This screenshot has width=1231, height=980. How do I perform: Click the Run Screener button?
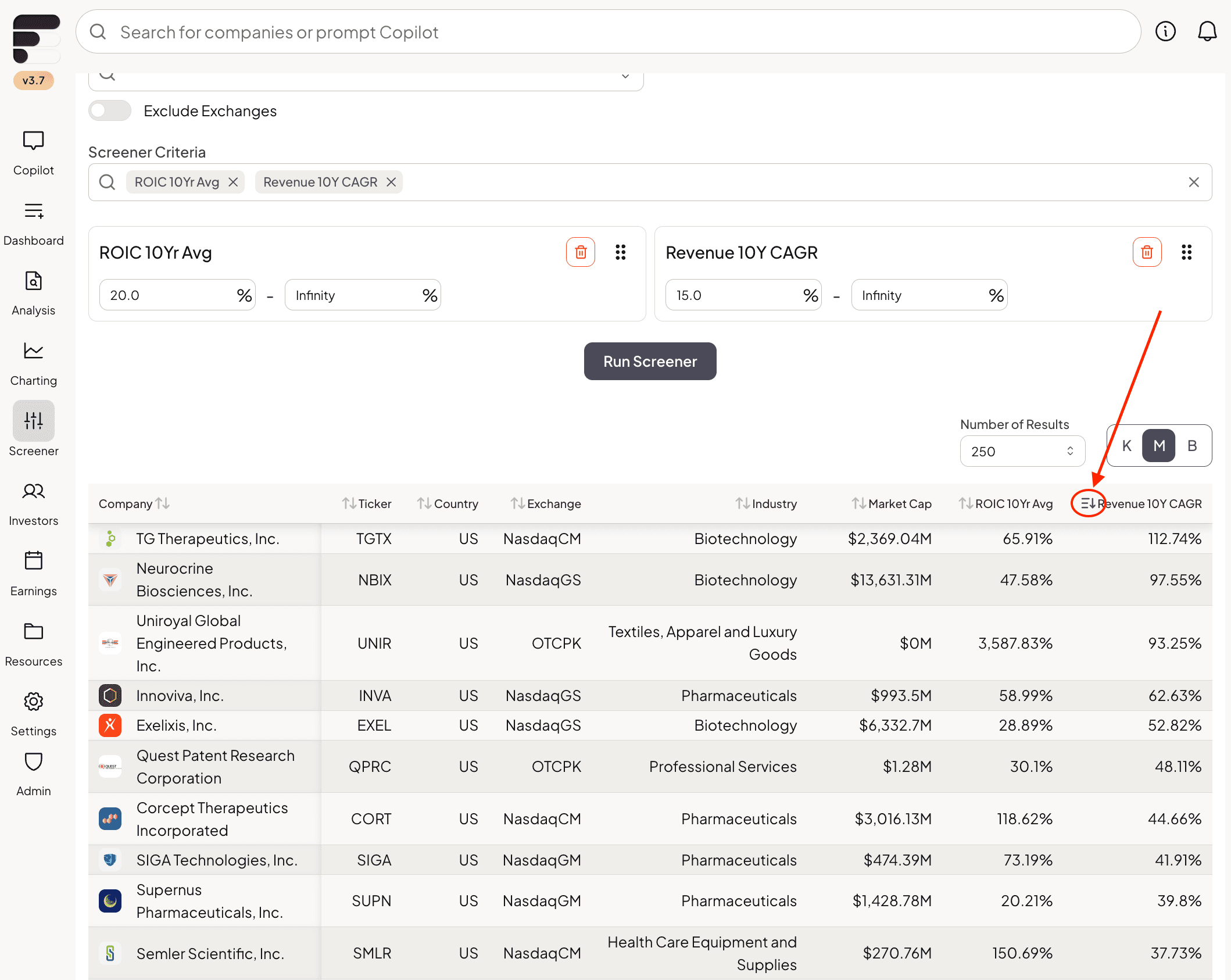650,361
